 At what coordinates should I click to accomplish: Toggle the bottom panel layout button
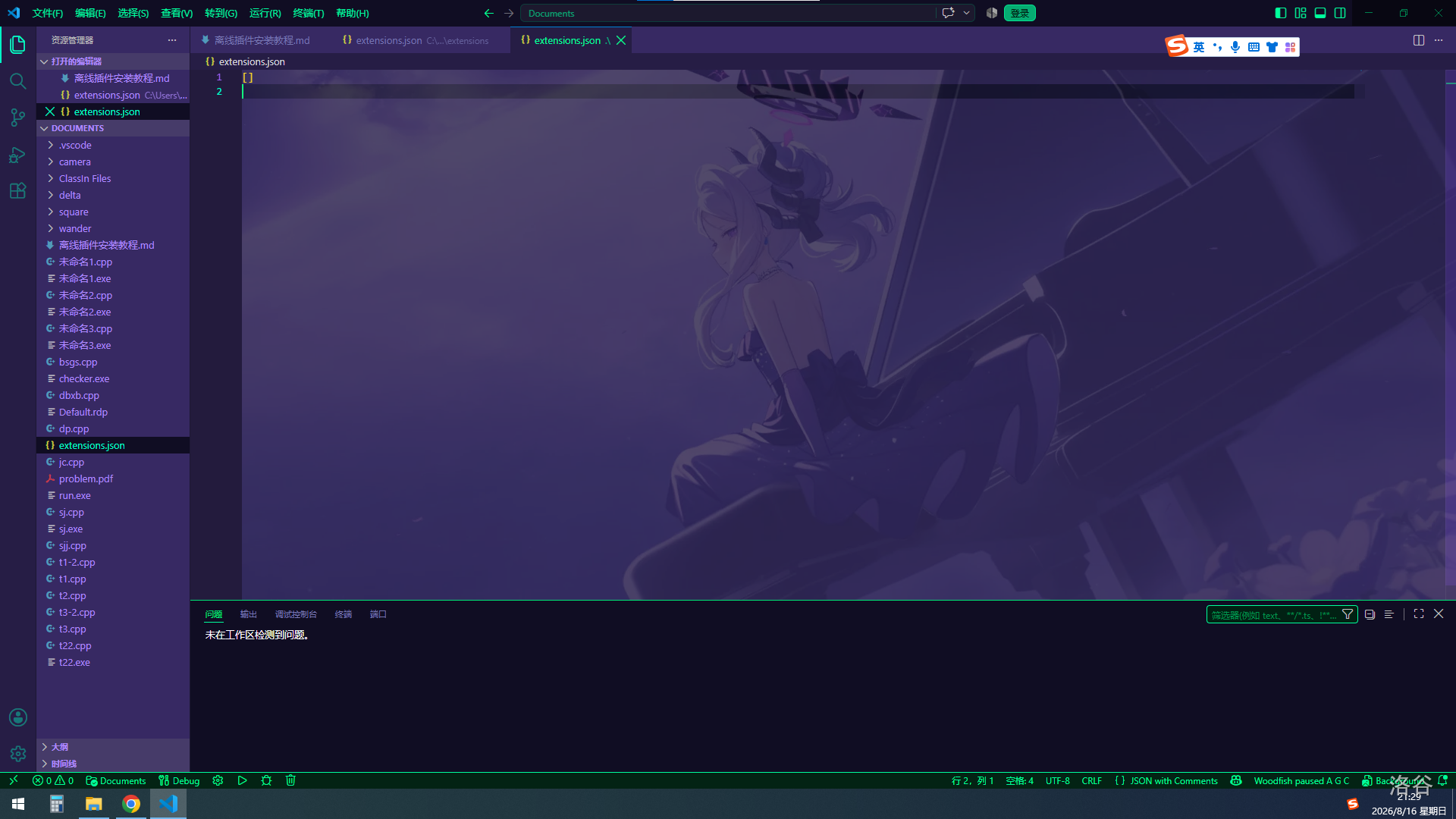pos(1320,13)
